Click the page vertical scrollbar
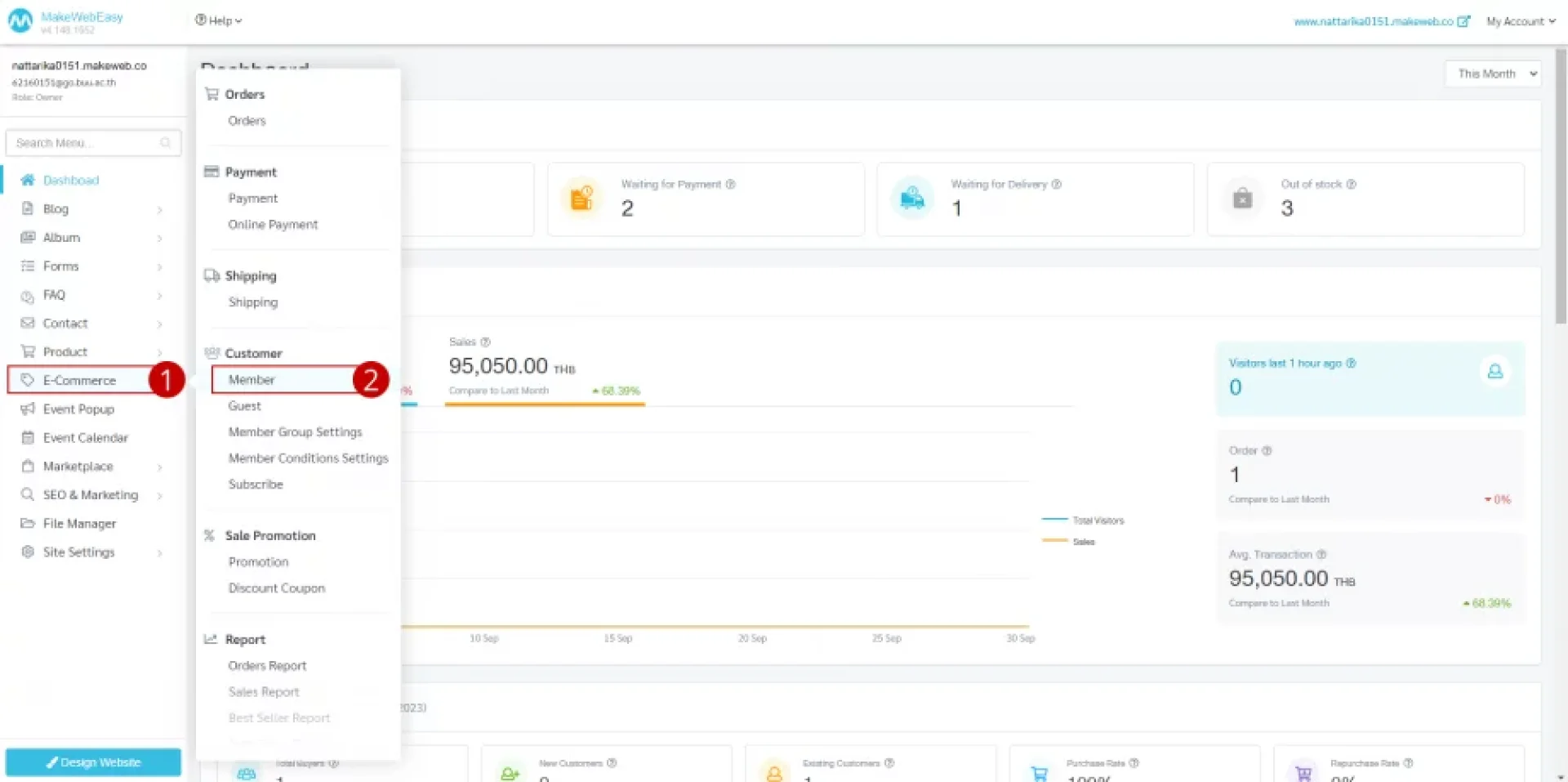The image size is (1568, 782). (x=1560, y=188)
